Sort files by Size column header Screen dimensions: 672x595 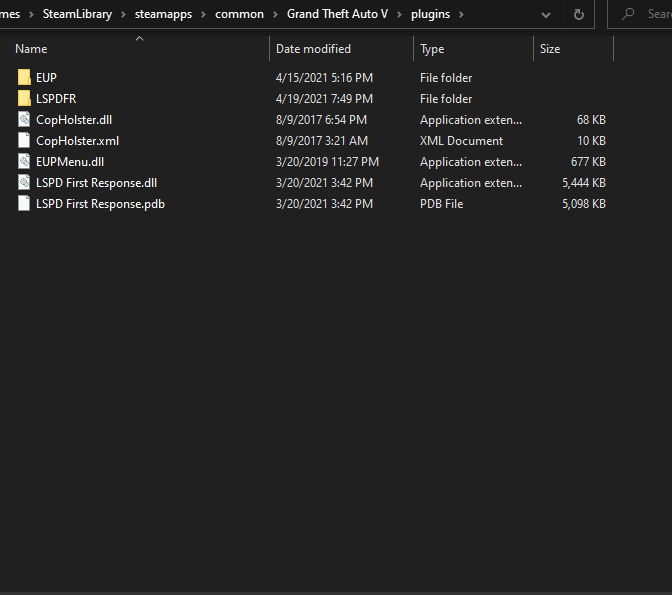point(550,49)
